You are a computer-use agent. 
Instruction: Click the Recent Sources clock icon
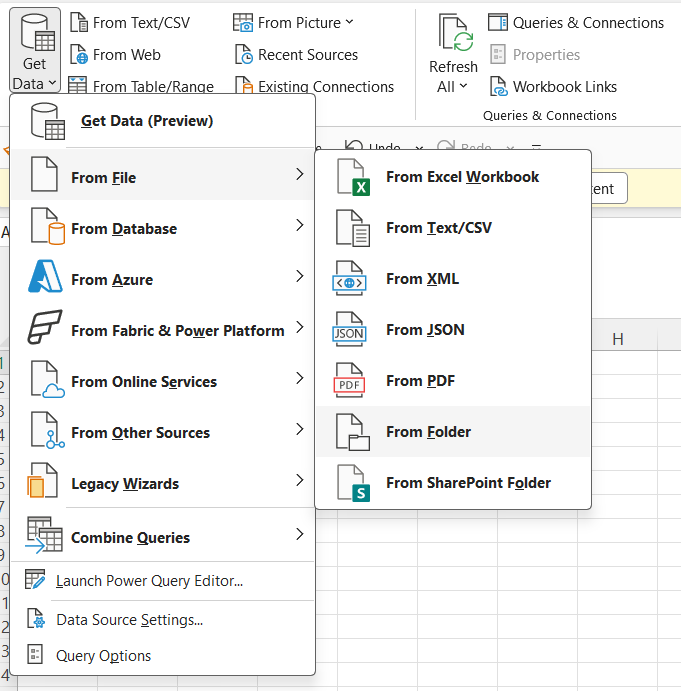coord(244,55)
